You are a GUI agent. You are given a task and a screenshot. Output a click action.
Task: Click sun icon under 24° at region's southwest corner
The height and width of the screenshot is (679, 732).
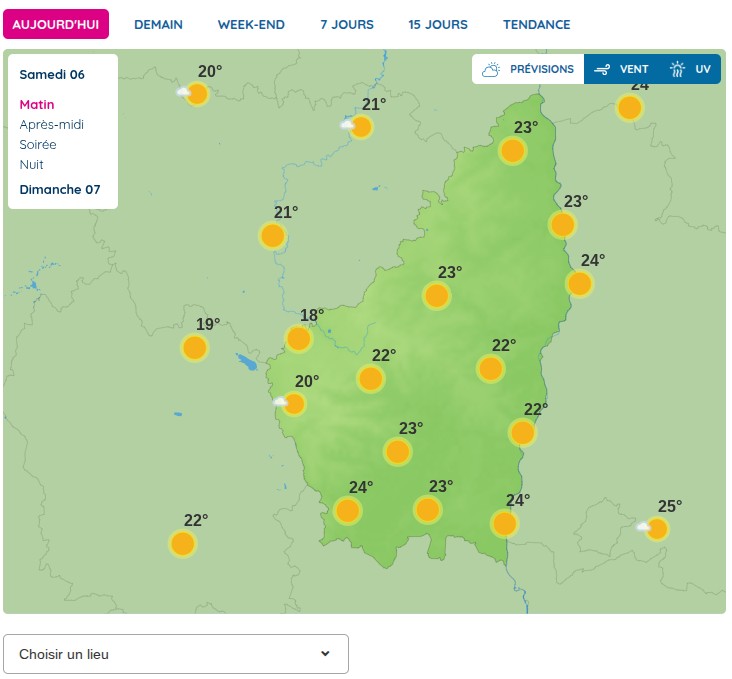[x=347, y=510]
